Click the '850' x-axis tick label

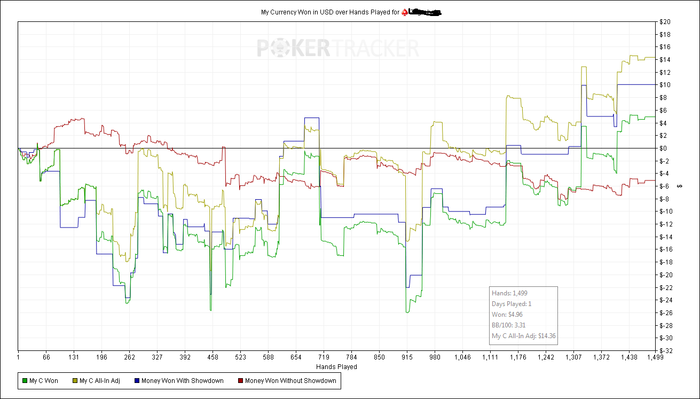(x=379, y=357)
